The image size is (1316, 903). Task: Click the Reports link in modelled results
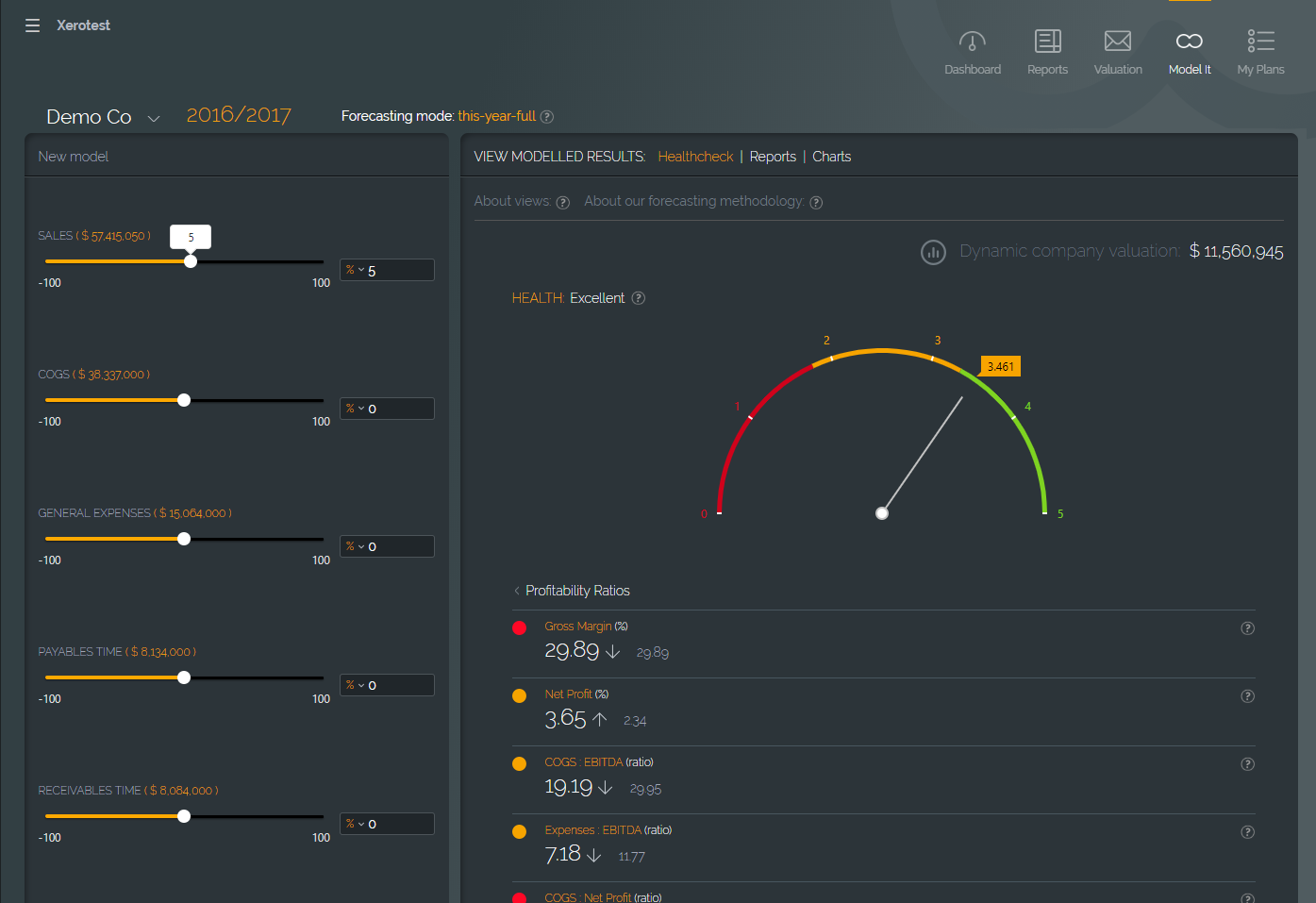coord(773,157)
